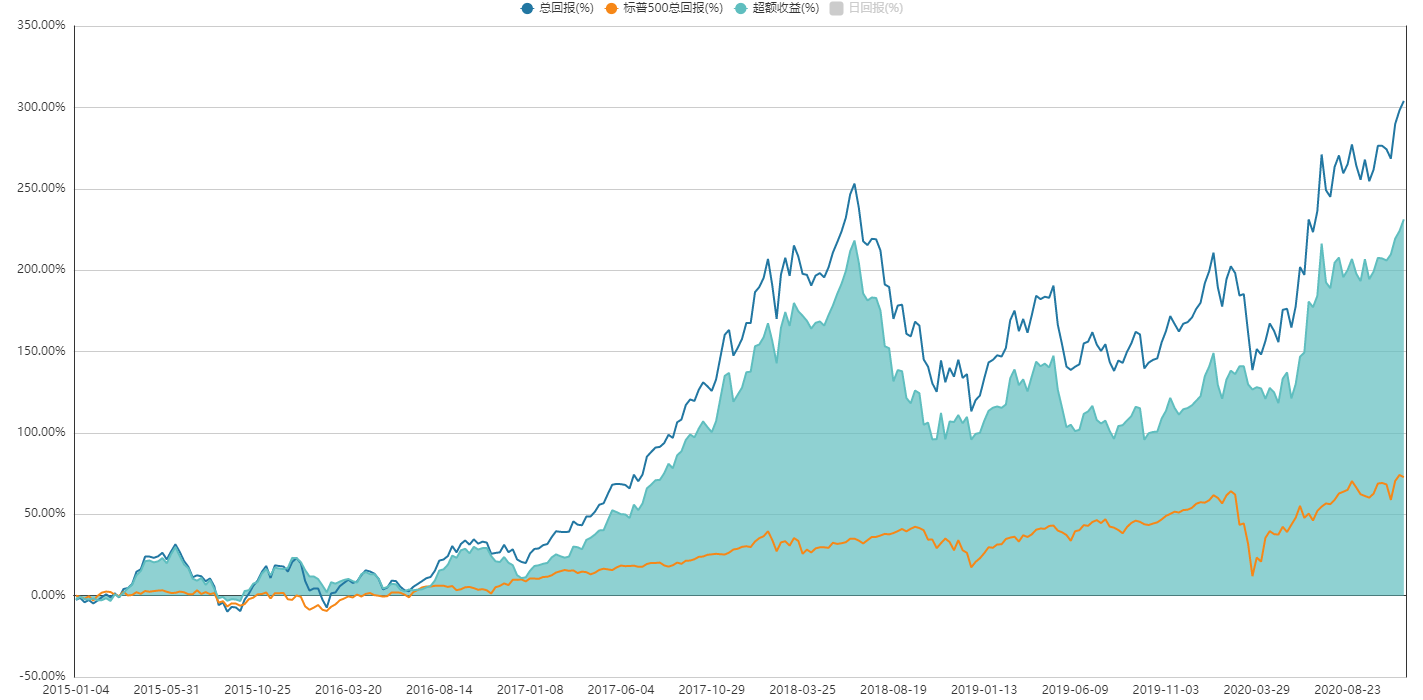Click the 2016-08-14 x-axis date label
This screenshot has width=1423, height=700.
tap(439, 690)
